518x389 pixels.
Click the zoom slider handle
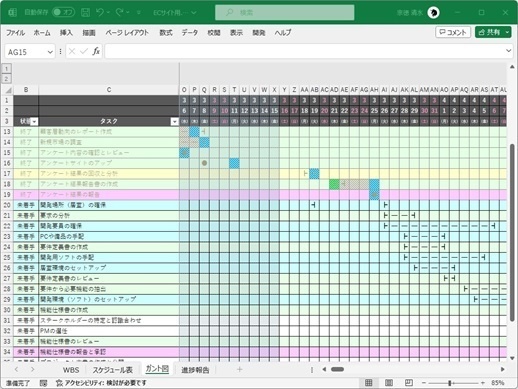(450, 383)
